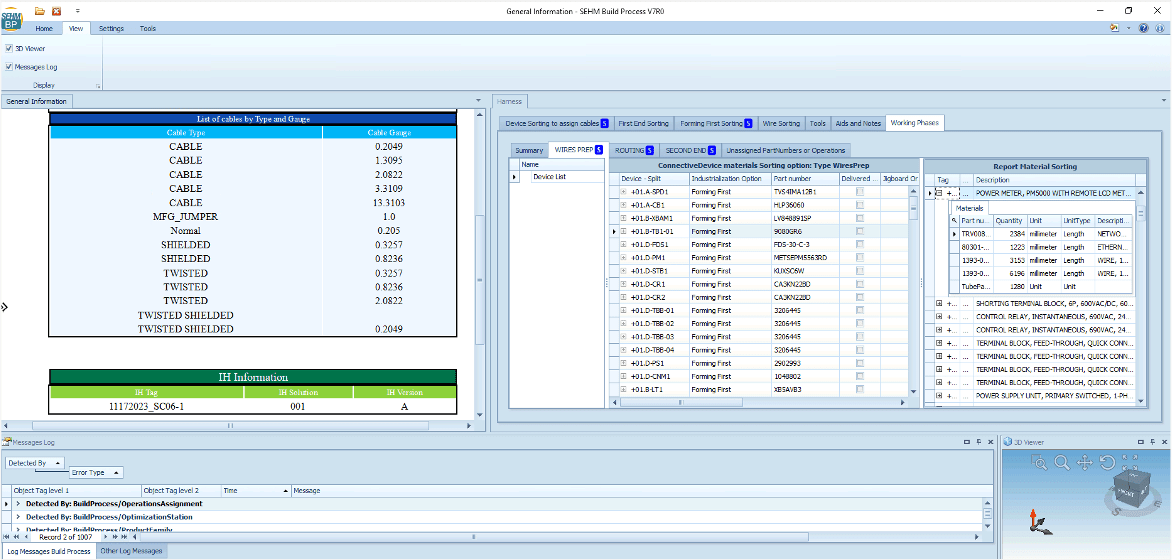This screenshot has height=560, width=1172.
Task: Expand the BuildProcess/OptimizationStation message group
Action: click(18, 517)
